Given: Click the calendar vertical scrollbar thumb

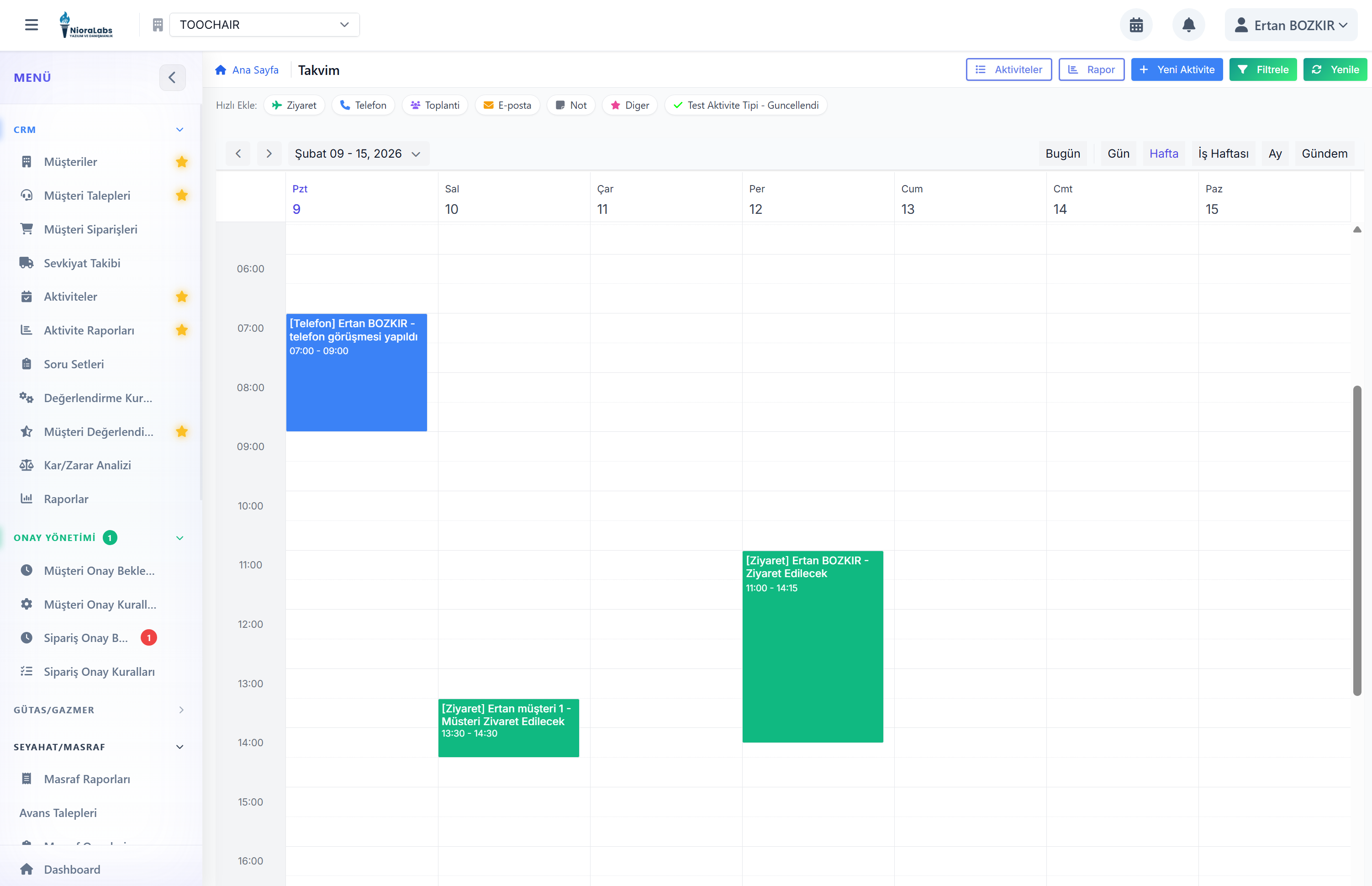Looking at the screenshot, I should pos(1357,541).
